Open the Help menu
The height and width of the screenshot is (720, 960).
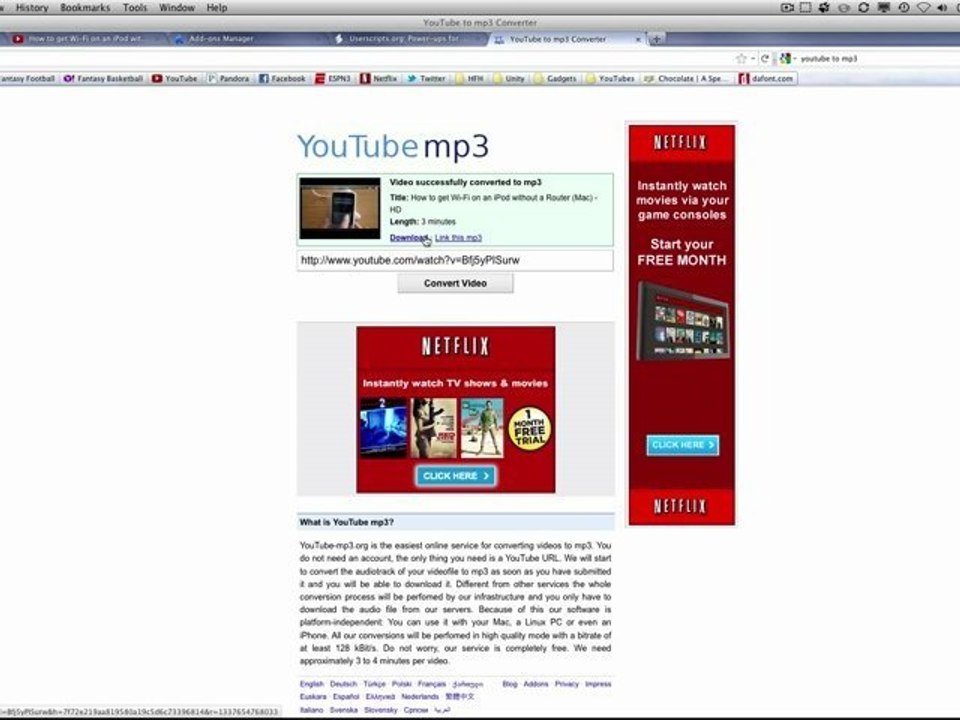pyautogui.click(x=217, y=7)
